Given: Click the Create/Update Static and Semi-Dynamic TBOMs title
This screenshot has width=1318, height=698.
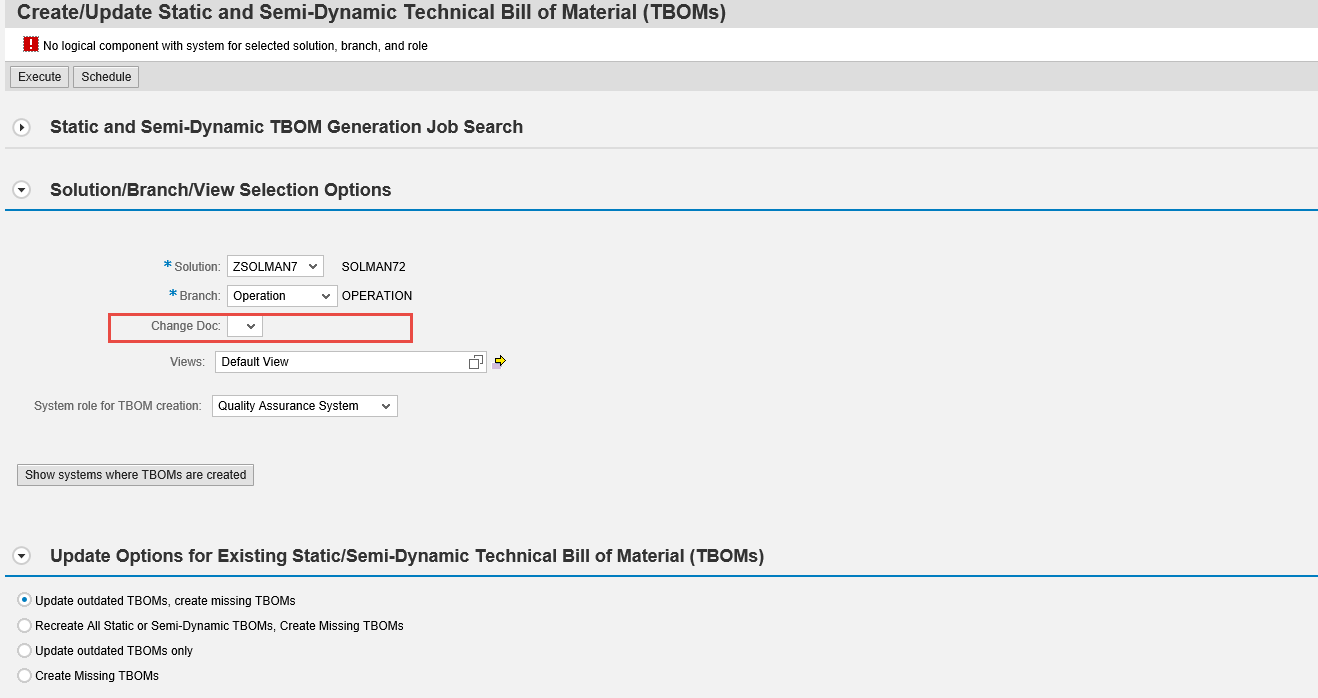Looking at the screenshot, I should click(372, 13).
